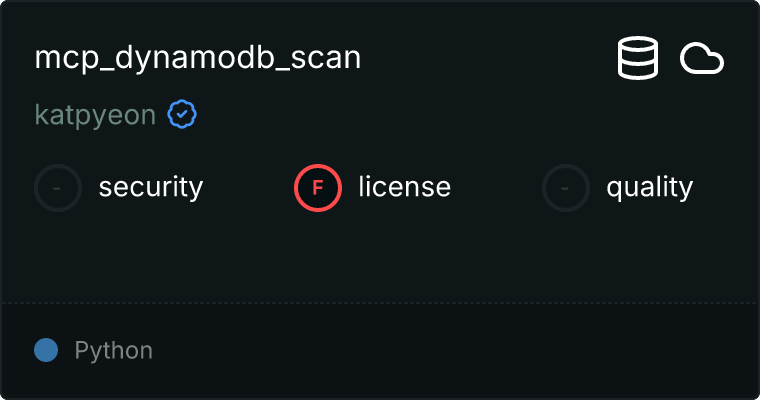This screenshot has width=760, height=400.
Task: Click the gap between license and quality
Action: click(496, 187)
